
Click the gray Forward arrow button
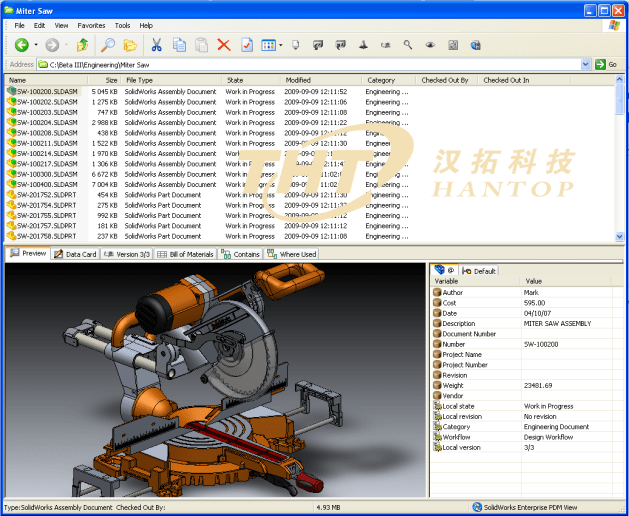[x=52, y=45]
